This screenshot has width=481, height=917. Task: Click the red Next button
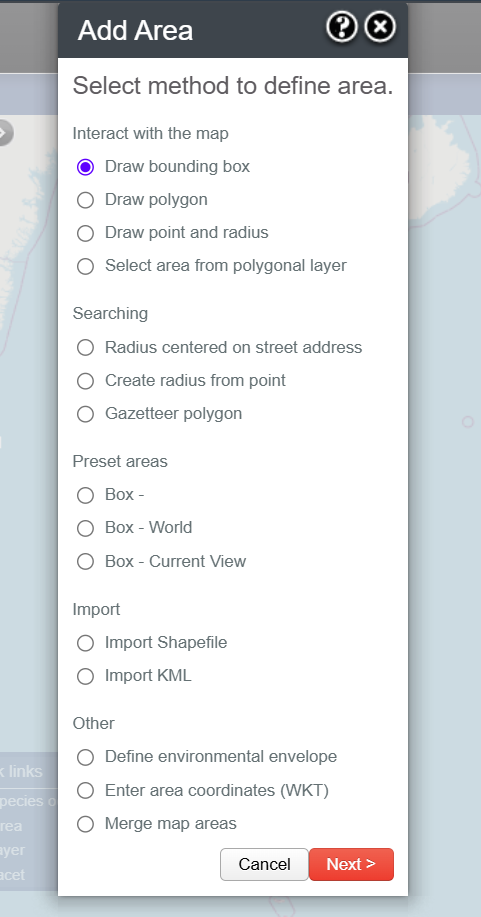click(x=351, y=864)
